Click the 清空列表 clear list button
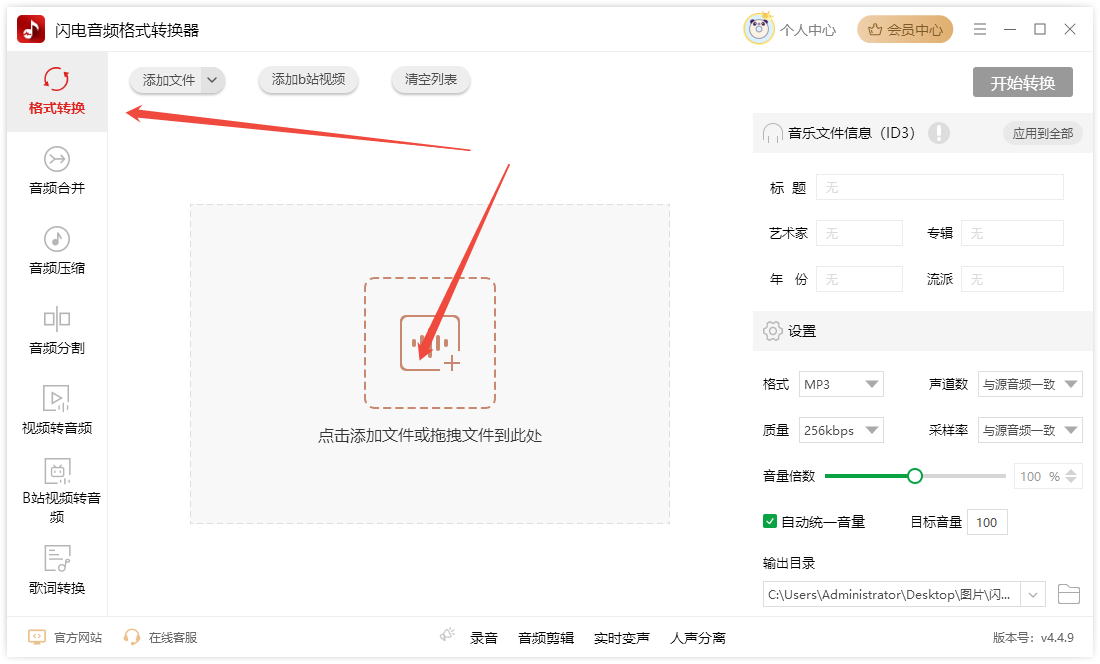 tap(431, 80)
